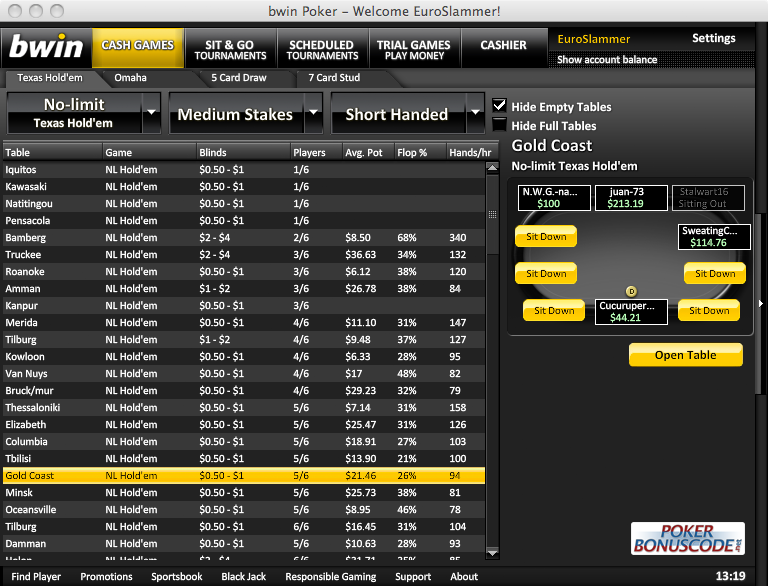Image resolution: width=768 pixels, height=586 pixels.
Task: Click the PokerBonusCode banner
Action: [688, 538]
